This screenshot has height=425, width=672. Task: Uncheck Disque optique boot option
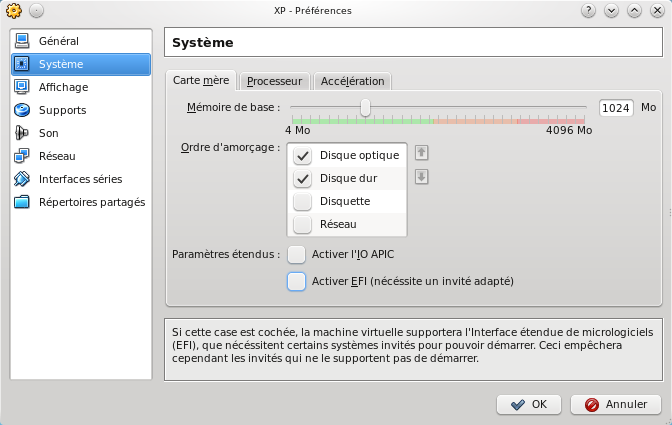click(303, 156)
